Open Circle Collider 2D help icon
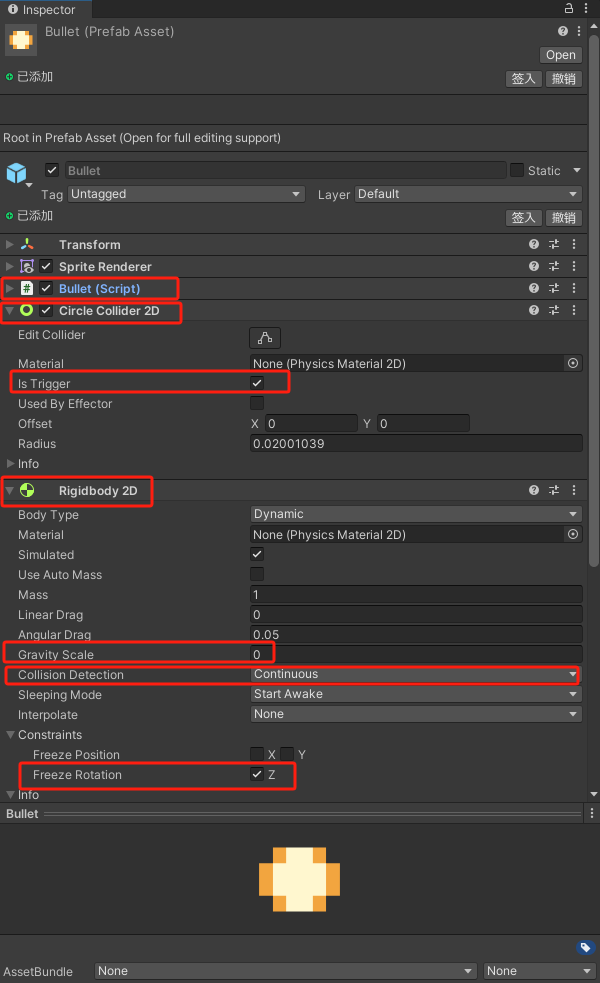 pyautogui.click(x=534, y=310)
